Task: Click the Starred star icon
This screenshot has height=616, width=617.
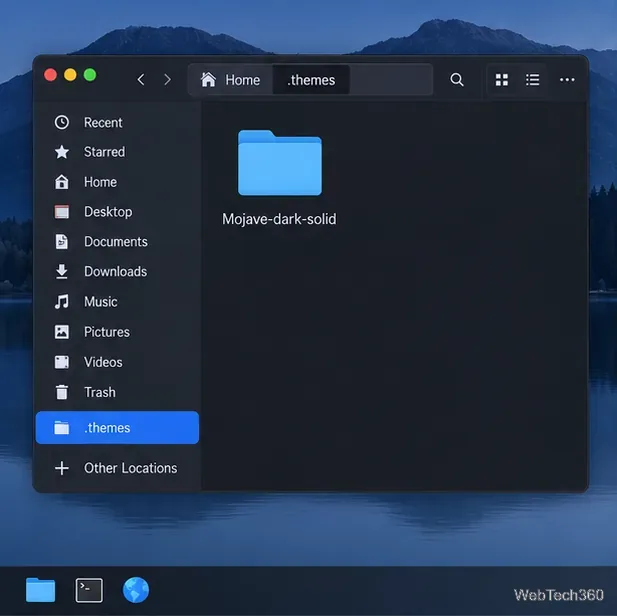Action: tap(62, 152)
